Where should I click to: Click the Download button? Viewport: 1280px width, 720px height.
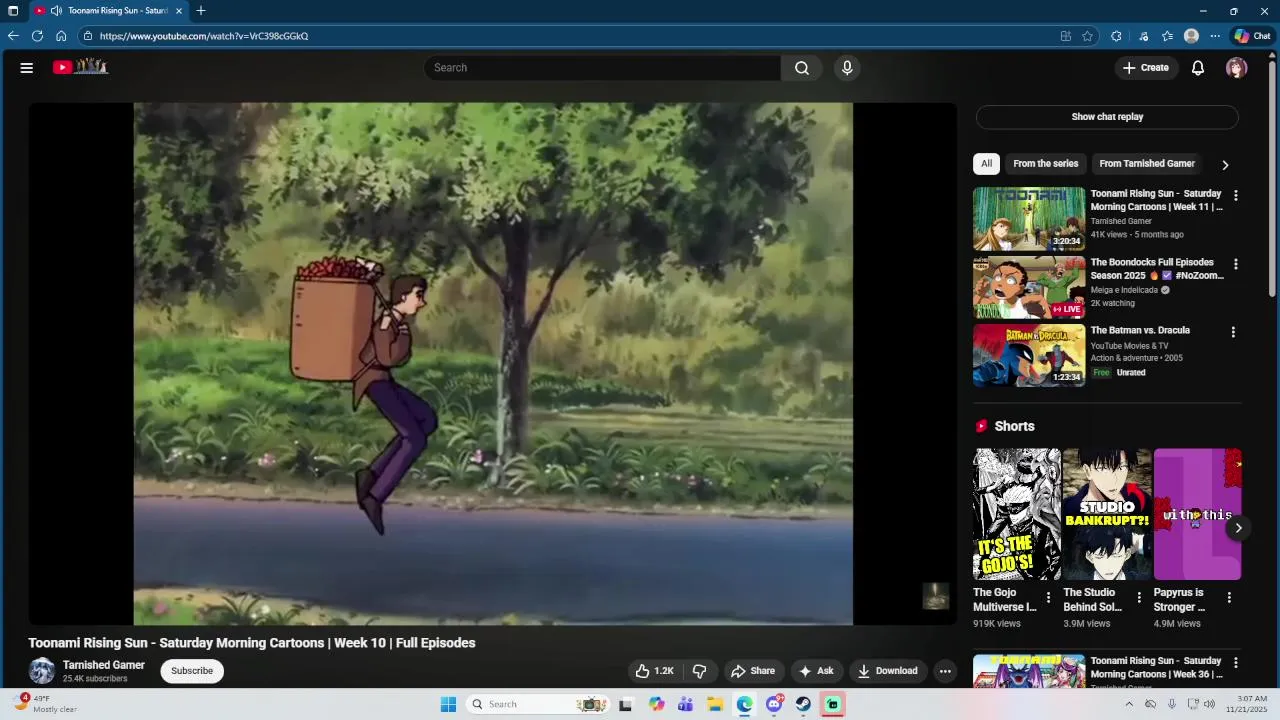(x=887, y=671)
